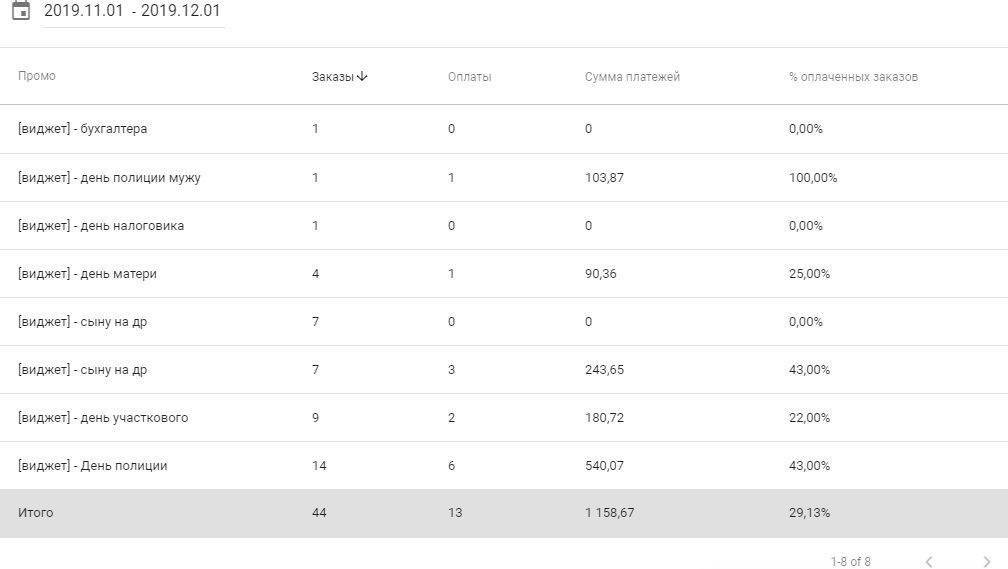Select the сыну на др row with 243,65 payments

tap(83, 370)
